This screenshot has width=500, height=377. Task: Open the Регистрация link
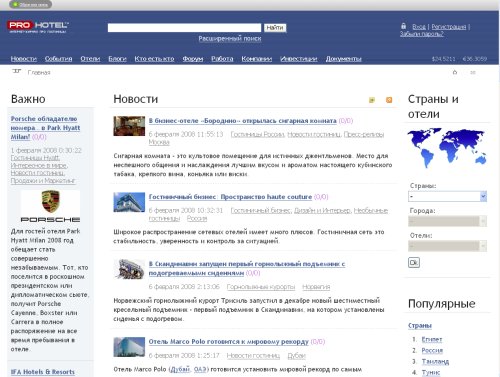click(x=449, y=27)
